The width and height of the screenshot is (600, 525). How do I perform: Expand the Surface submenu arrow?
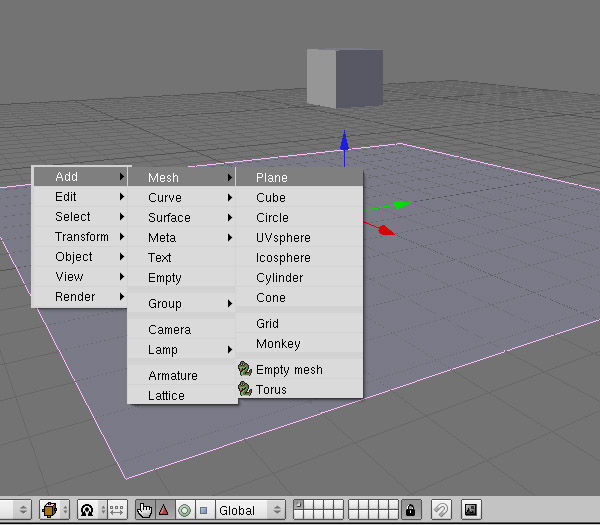pyautogui.click(x=230, y=217)
